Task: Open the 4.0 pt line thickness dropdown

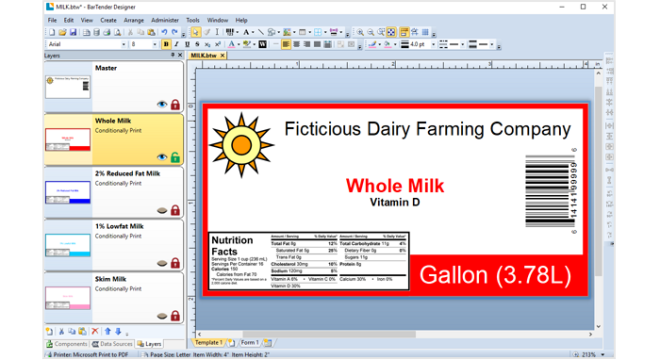Action: click(433, 44)
